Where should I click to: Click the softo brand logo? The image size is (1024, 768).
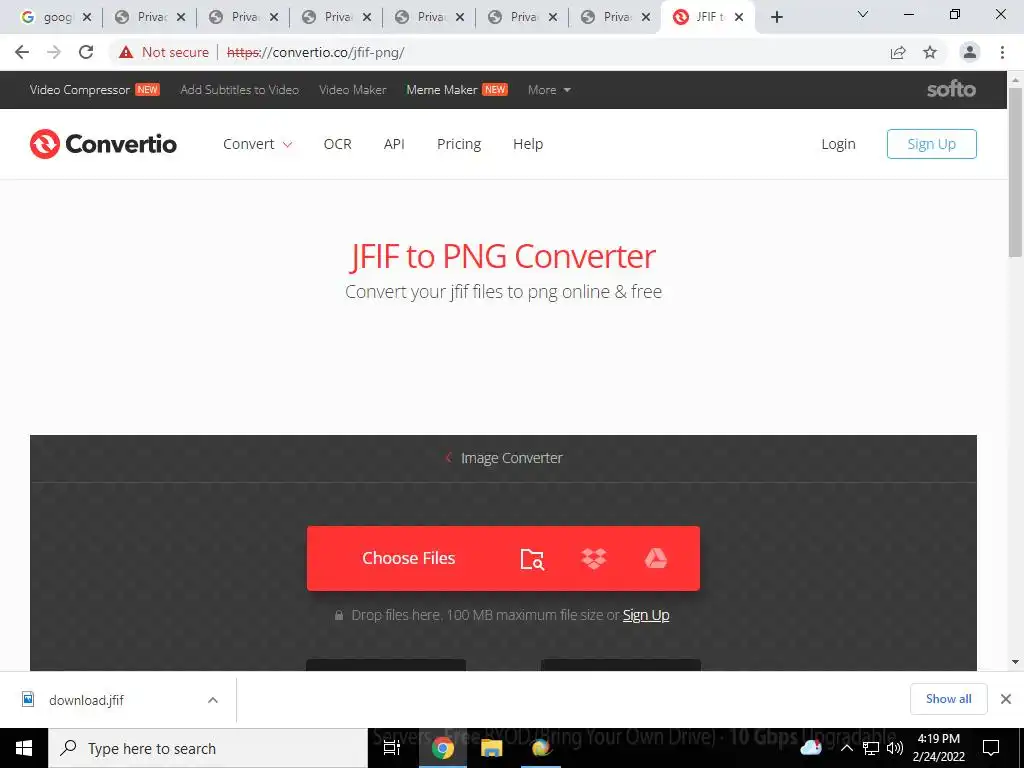tap(951, 89)
